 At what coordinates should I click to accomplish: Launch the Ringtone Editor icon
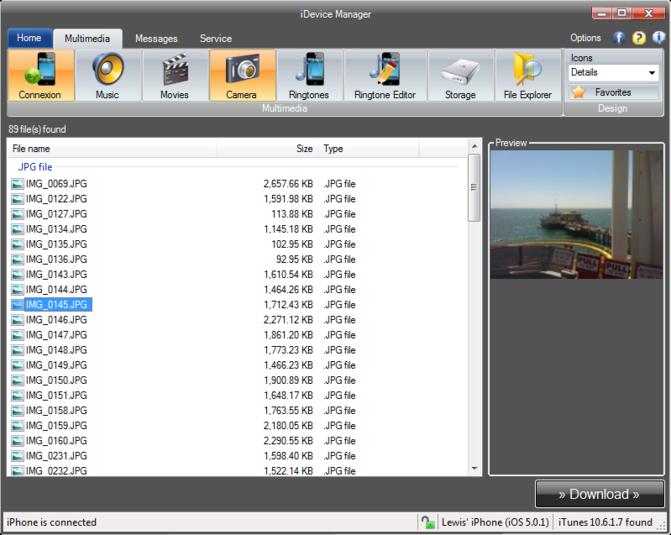point(385,75)
